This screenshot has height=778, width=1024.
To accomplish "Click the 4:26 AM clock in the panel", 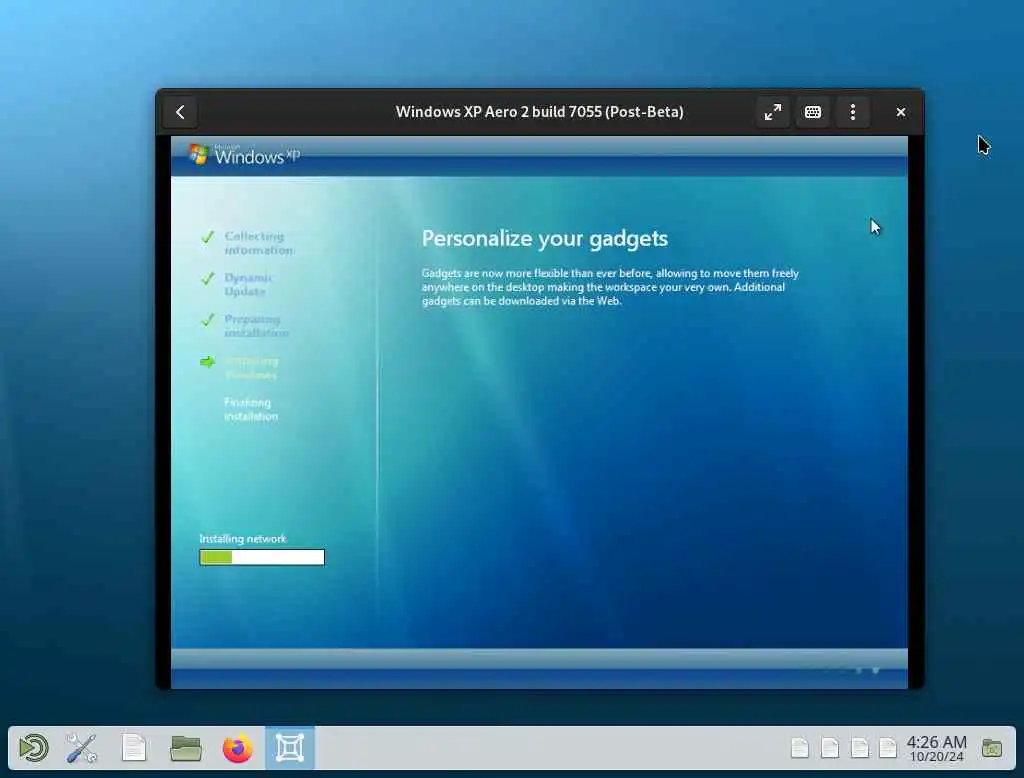I will click(936, 748).
